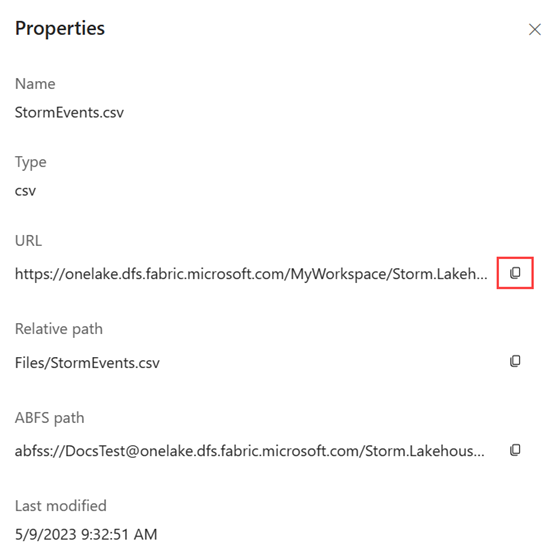Copy the Relative path value

point(515,361)
